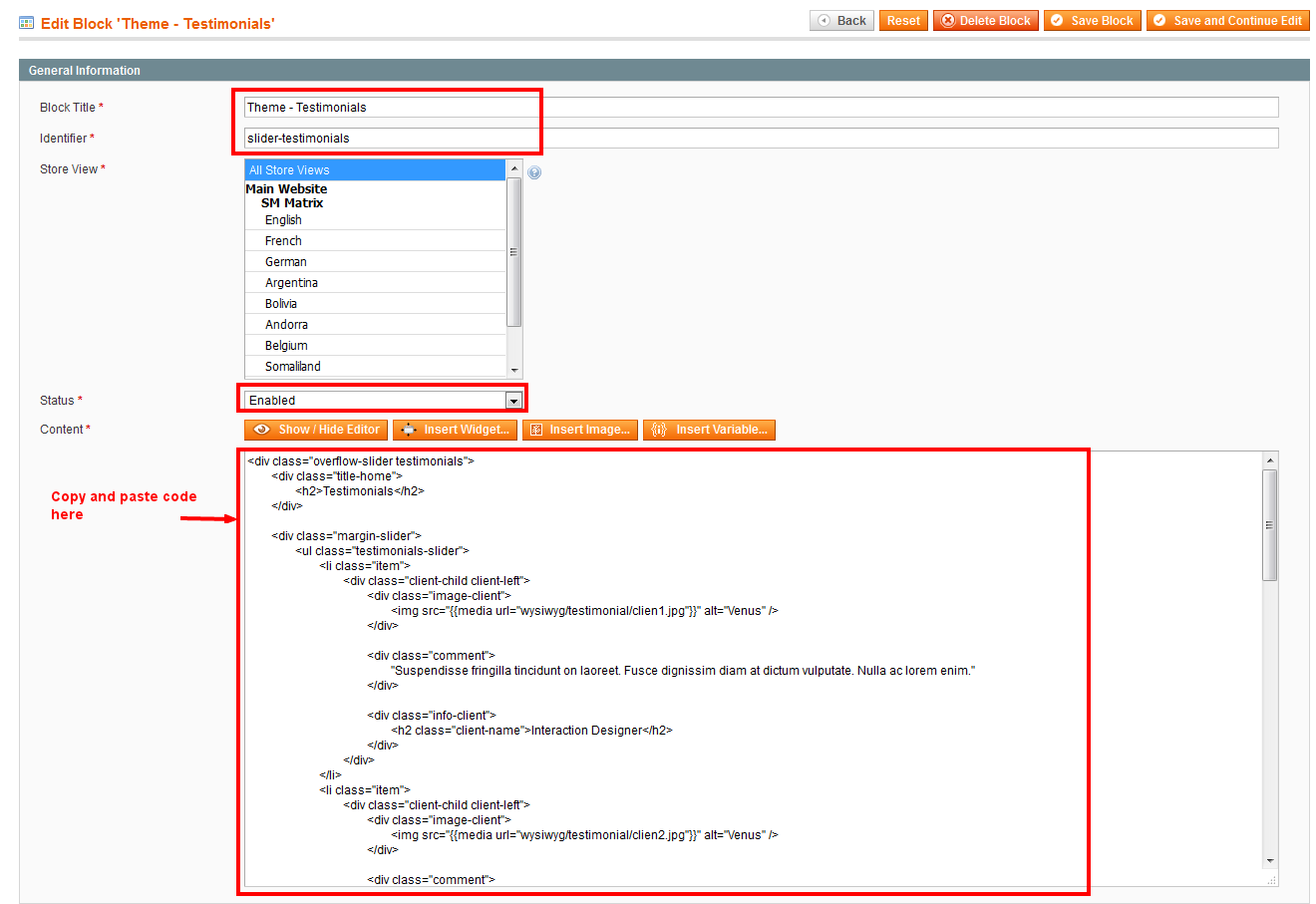Click the checkmark icon on Save Block
Image resolution: width=1316 pixels, height=904 pixels.
point(1057,21)
